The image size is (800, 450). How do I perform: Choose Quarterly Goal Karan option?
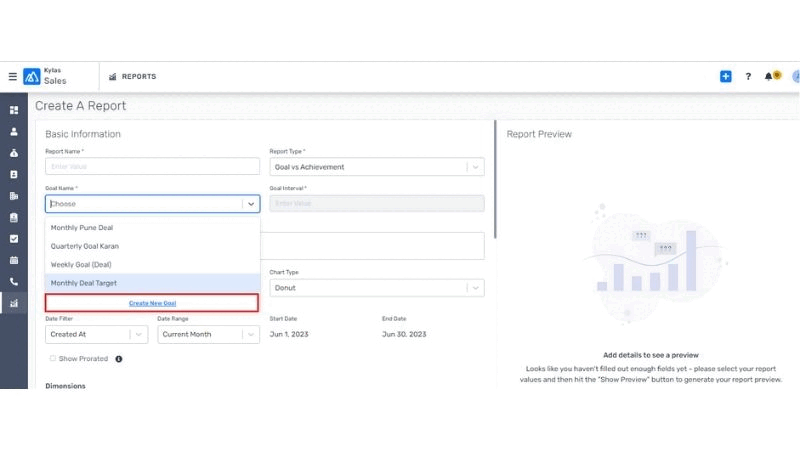152,246
